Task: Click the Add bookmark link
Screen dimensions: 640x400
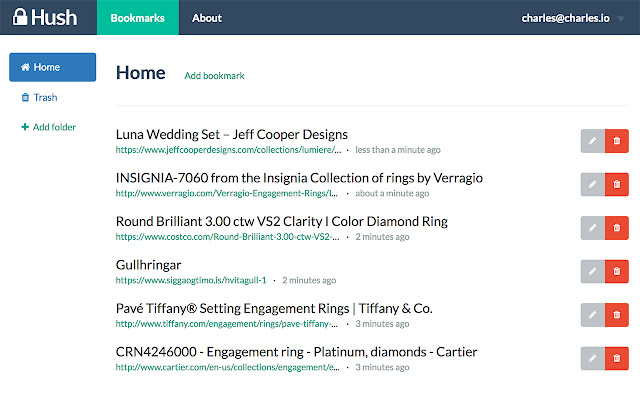Action: (x=214, y=76)
